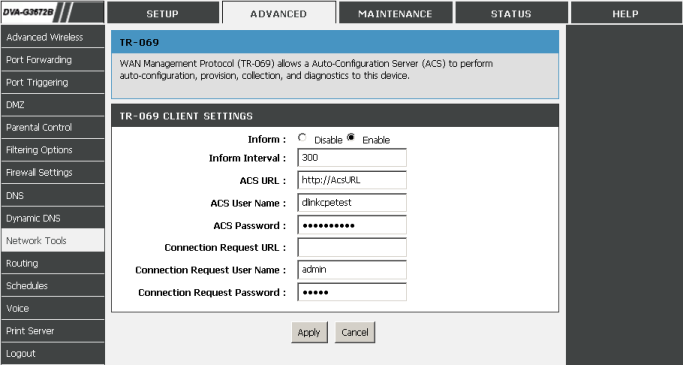Focus the ACS User Name field

pyautogui.click(x=352, y=203)
